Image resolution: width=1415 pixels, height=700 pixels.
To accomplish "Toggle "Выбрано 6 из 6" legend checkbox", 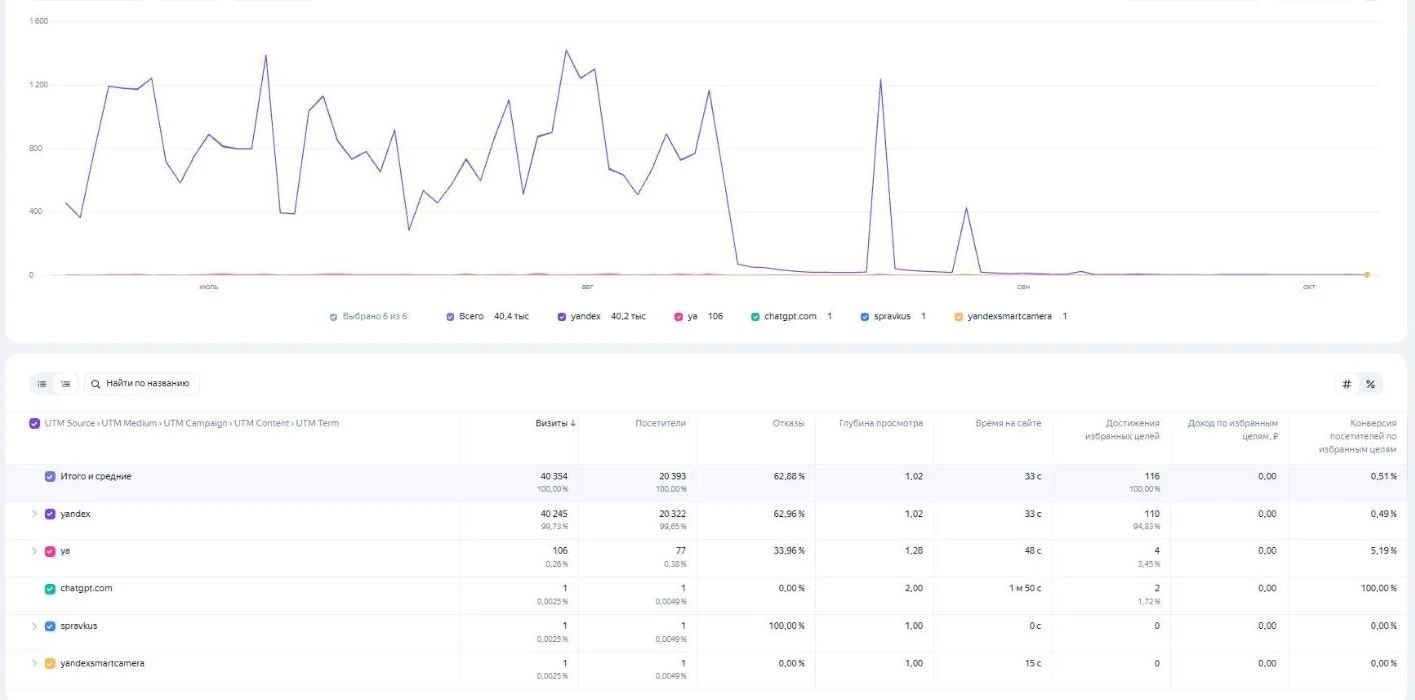I will 334,316.
